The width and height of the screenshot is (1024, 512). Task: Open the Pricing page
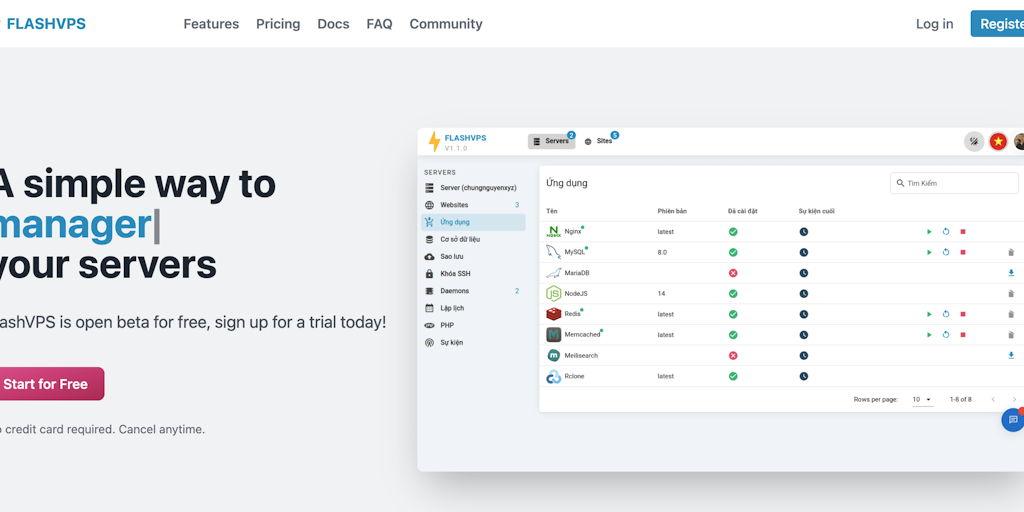(x=278, y=24)
